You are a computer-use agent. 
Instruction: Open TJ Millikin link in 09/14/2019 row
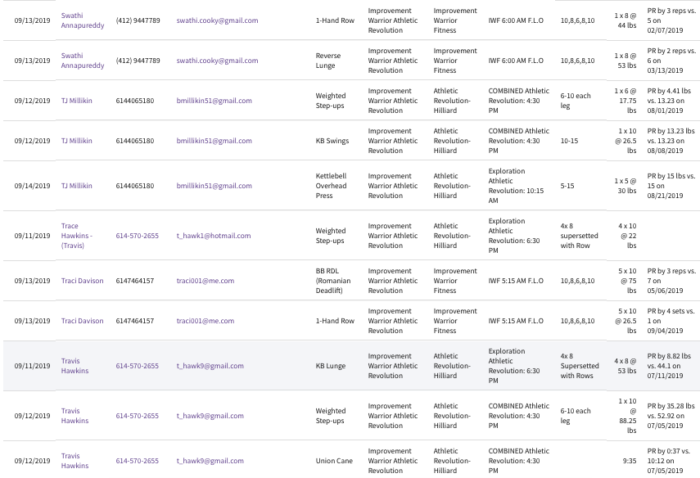[x=77, y=186]
